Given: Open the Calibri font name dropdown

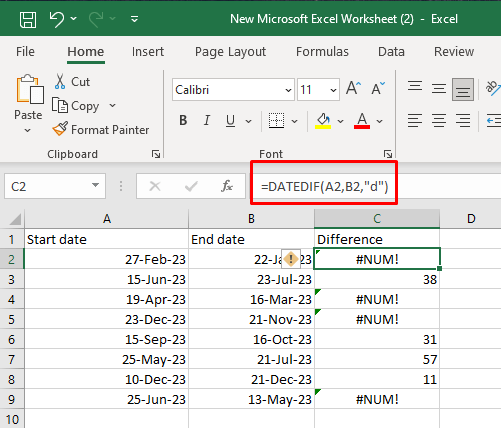Looking at the screenshot, I should click(288, 90).
